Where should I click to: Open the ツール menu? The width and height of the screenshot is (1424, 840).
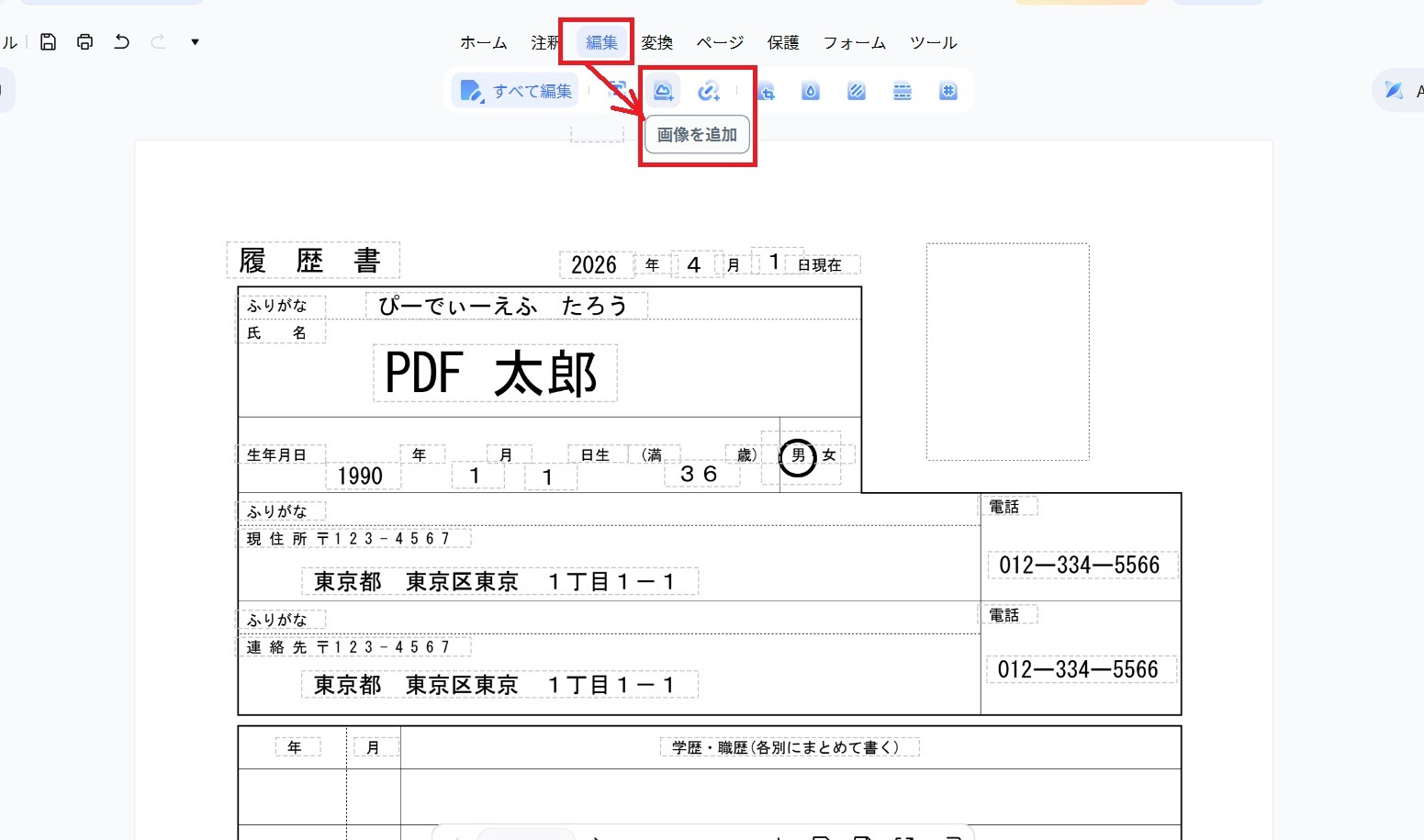pyautogui.click(x=932, y=42)
